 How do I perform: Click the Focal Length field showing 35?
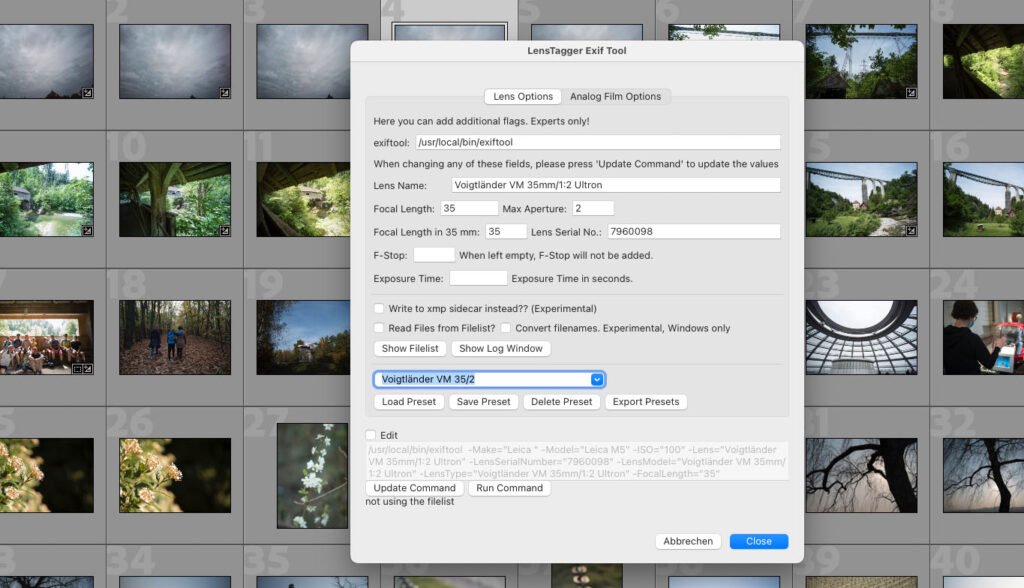(x=469, y=208)
